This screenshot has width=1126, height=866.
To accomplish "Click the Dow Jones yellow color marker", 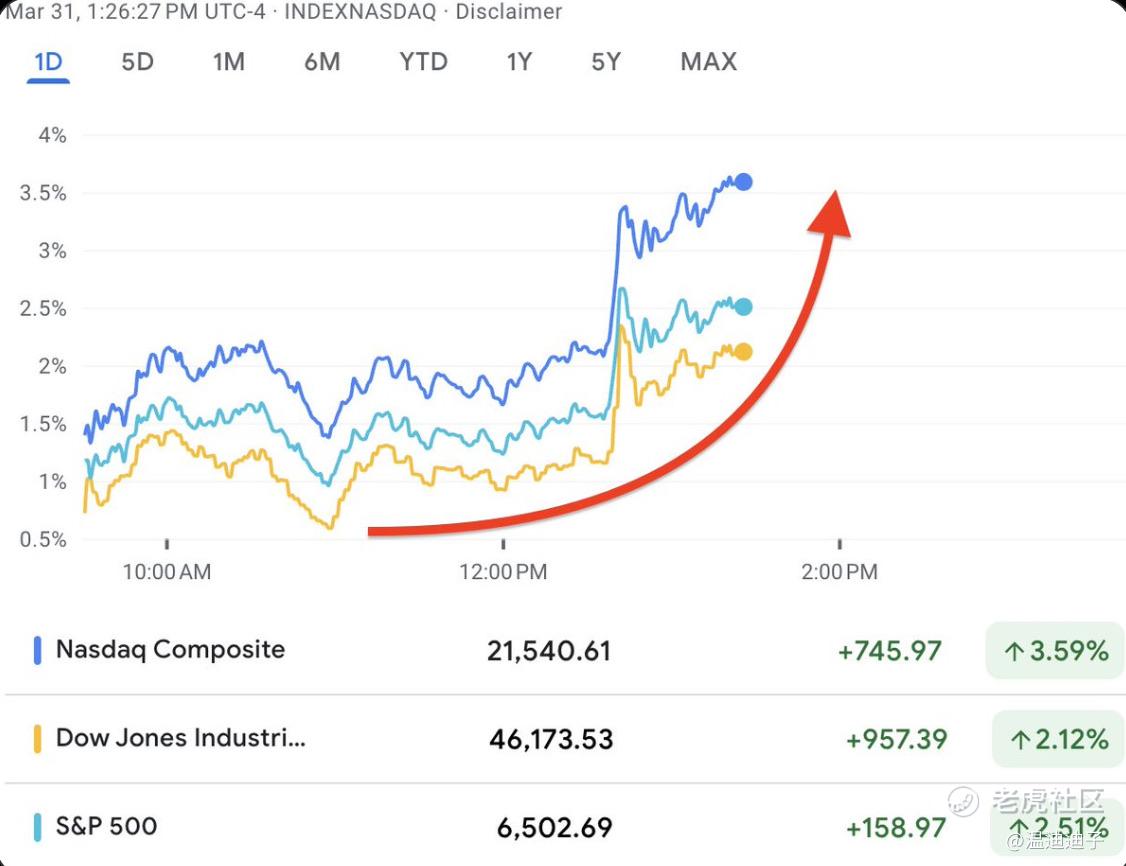I will click(38, 739).
